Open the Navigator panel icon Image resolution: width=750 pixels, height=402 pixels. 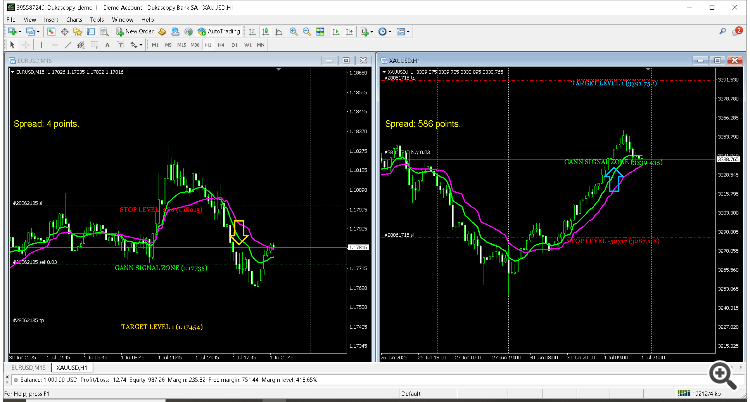pos(77,32)
